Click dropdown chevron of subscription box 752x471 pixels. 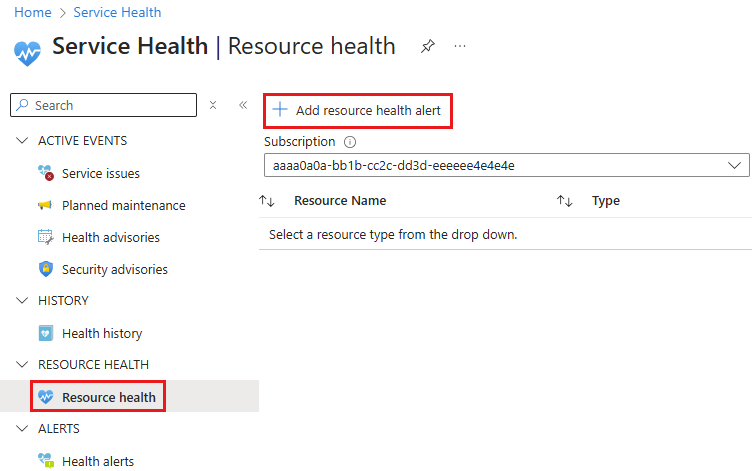[734, 165]
